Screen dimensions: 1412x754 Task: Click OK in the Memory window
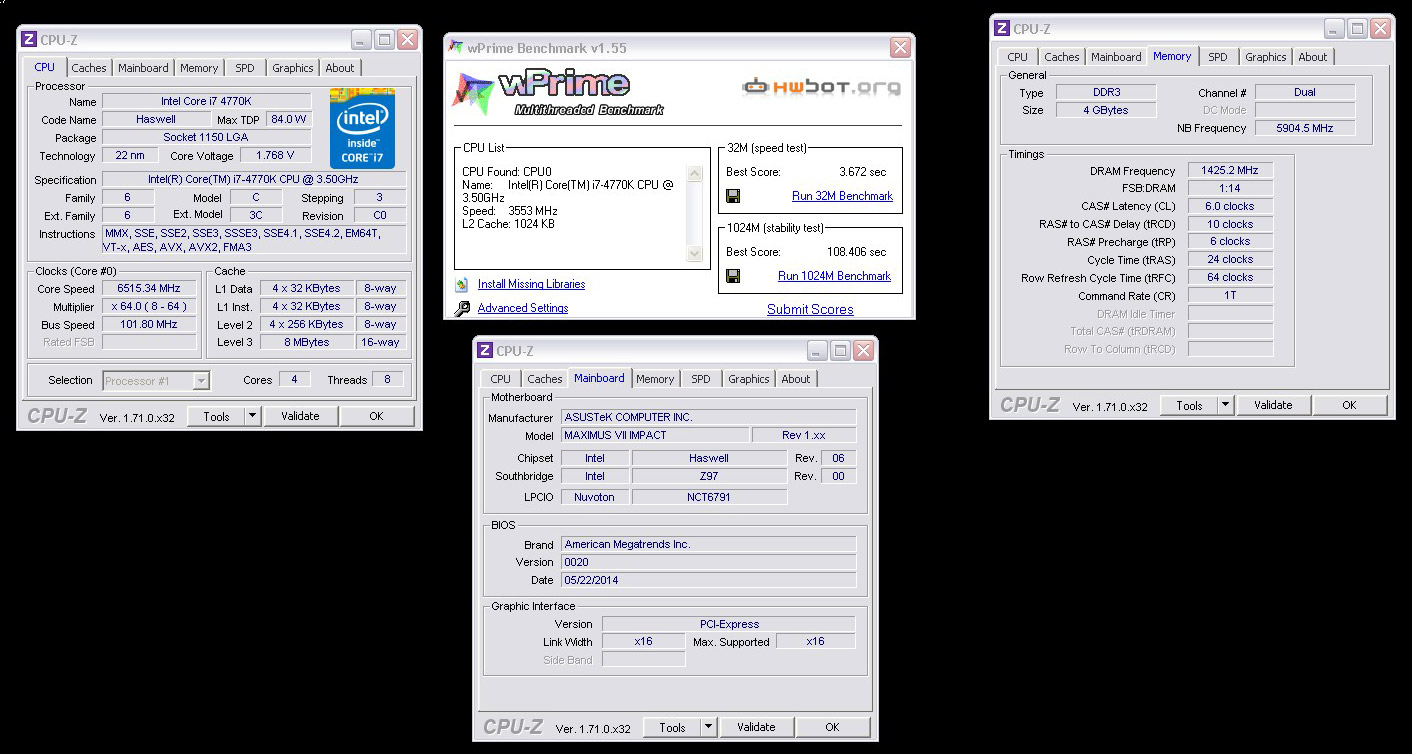click(1349, 405)
